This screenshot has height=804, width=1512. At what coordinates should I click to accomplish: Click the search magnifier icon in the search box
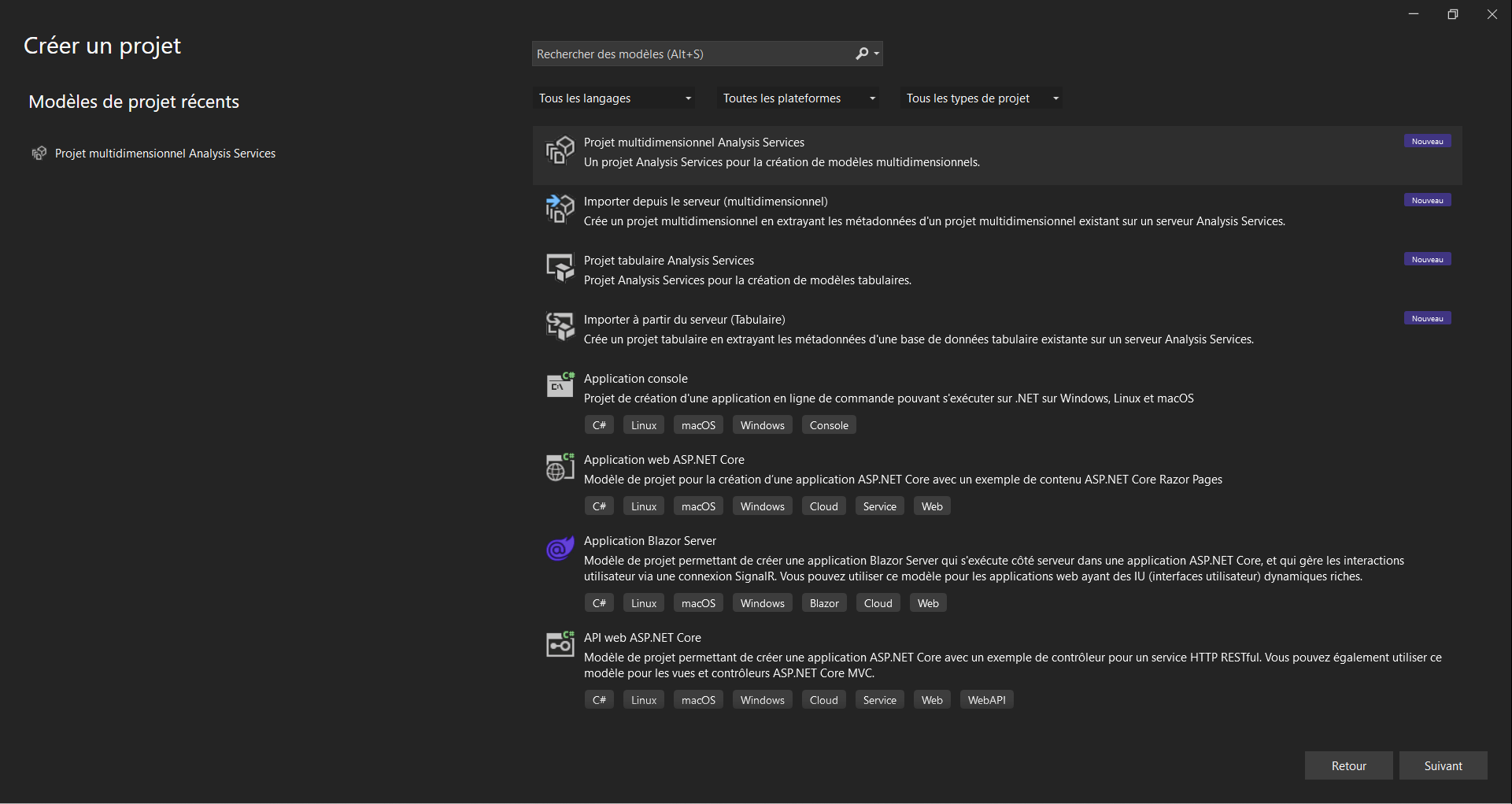(x=862, y=54)
